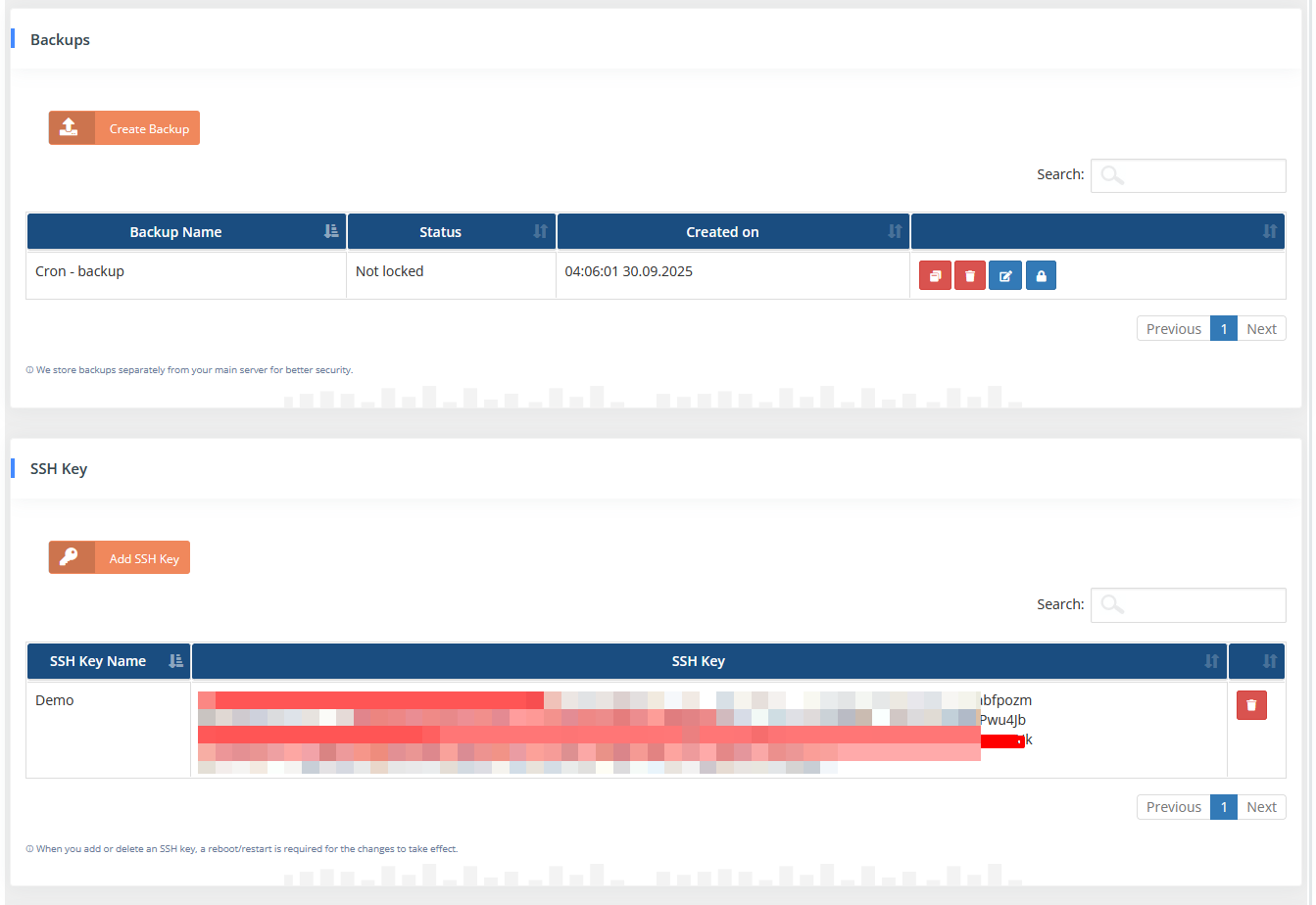Click the Add SSH Key button
This screenshot has height=905, width=1316.
pos(120,558)
